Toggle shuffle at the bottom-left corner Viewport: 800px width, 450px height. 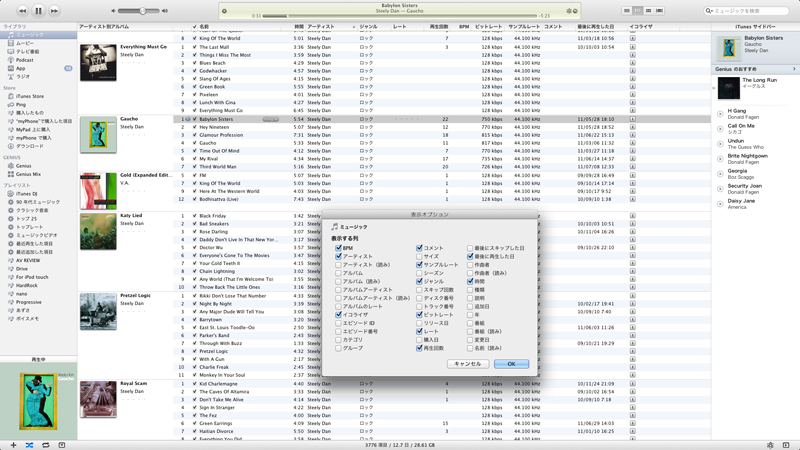[29, 445]
